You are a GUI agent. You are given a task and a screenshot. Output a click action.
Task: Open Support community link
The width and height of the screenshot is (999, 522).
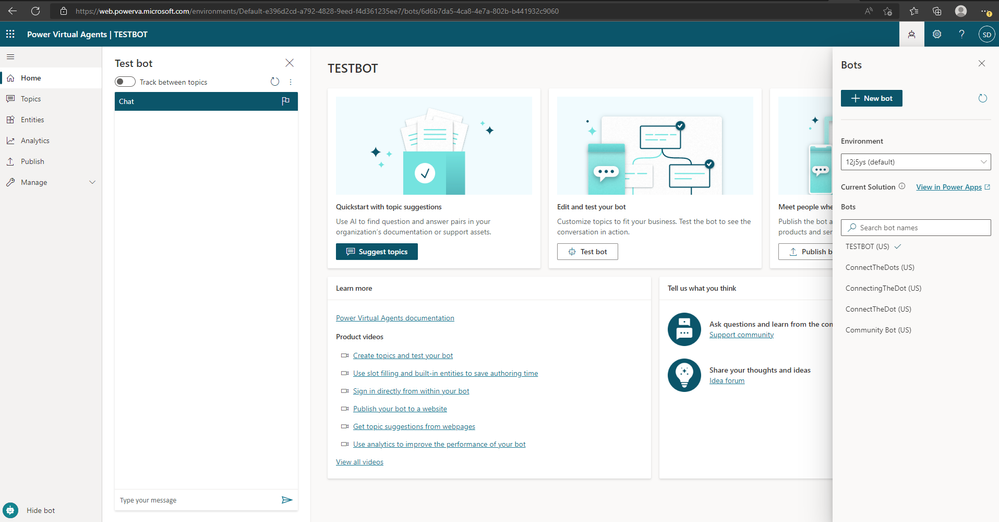click(742, 335)
